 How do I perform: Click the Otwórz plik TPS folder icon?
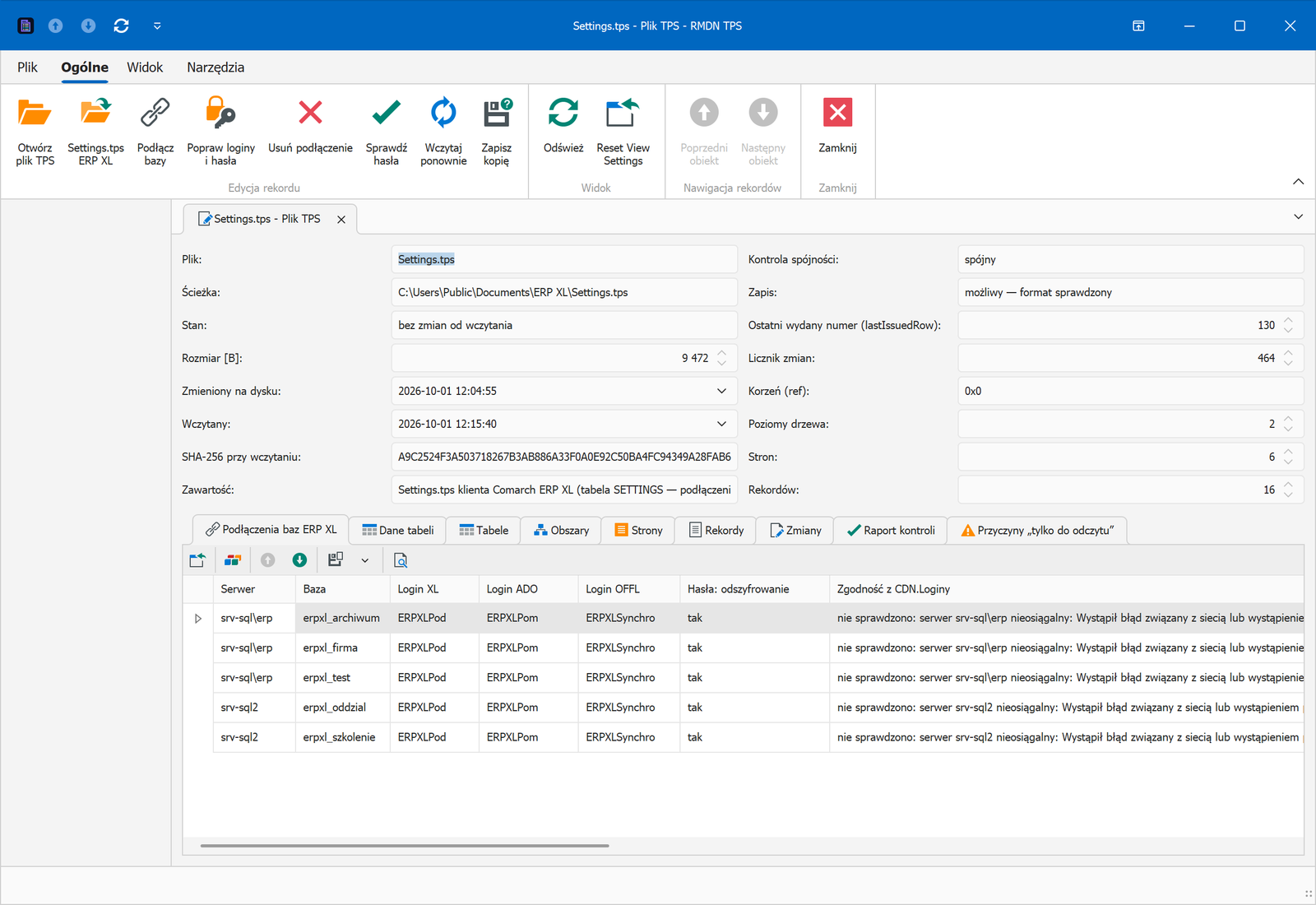coord(35,113)
